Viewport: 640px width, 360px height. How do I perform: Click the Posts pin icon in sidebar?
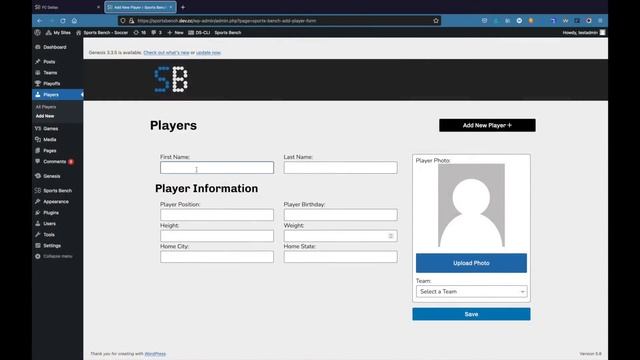click(x=38, y=62)
